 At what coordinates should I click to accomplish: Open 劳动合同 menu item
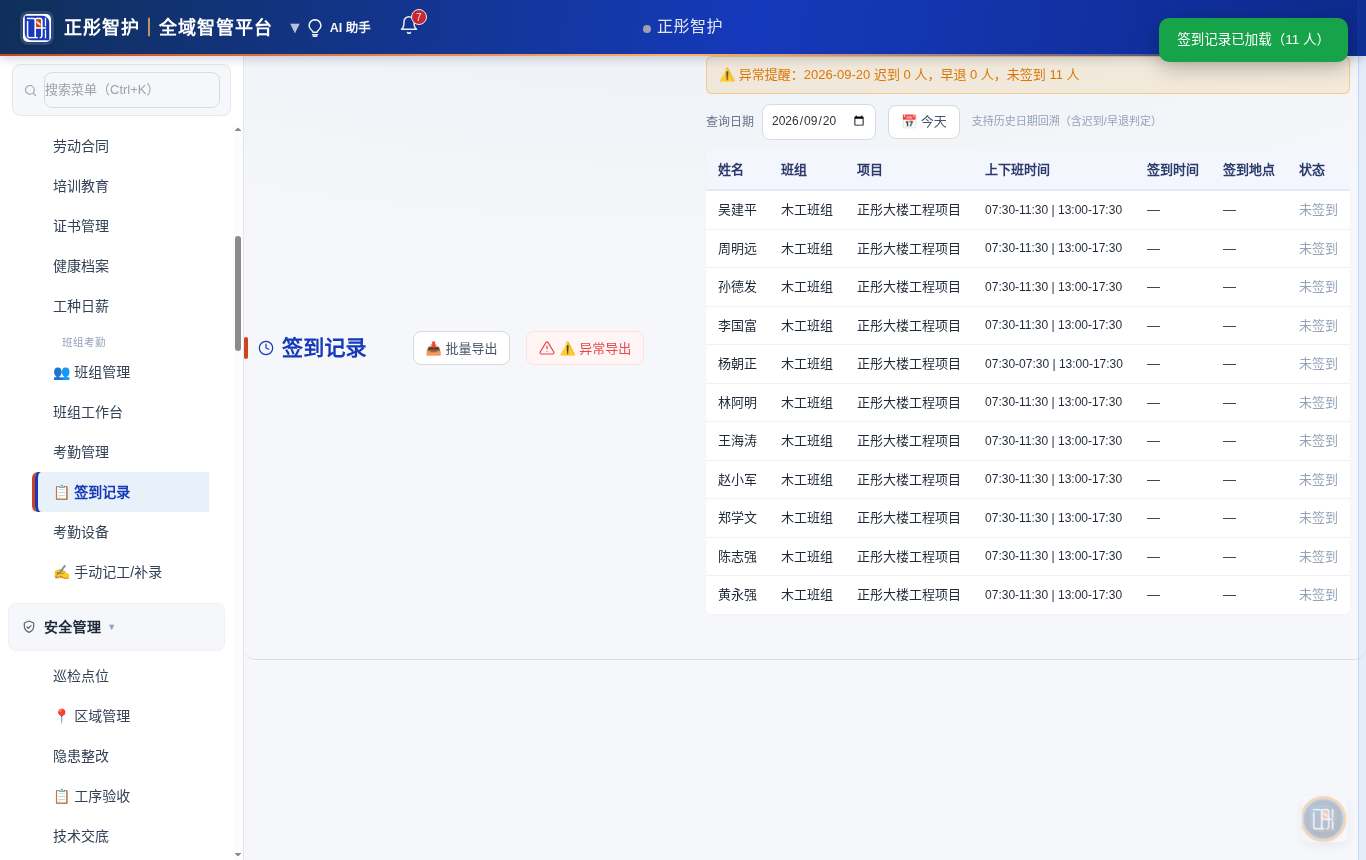coord(81,146)
